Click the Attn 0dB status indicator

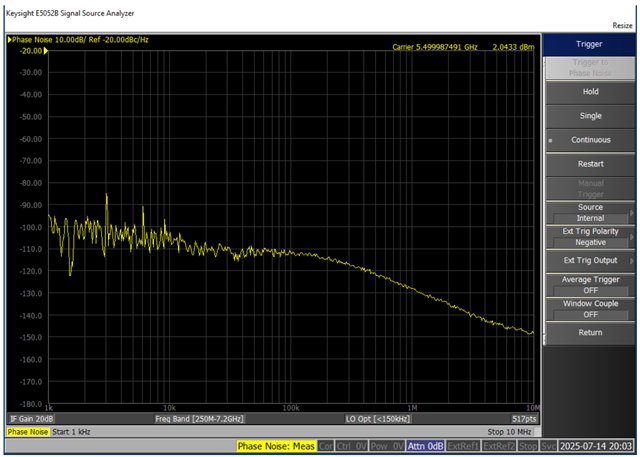425,446
